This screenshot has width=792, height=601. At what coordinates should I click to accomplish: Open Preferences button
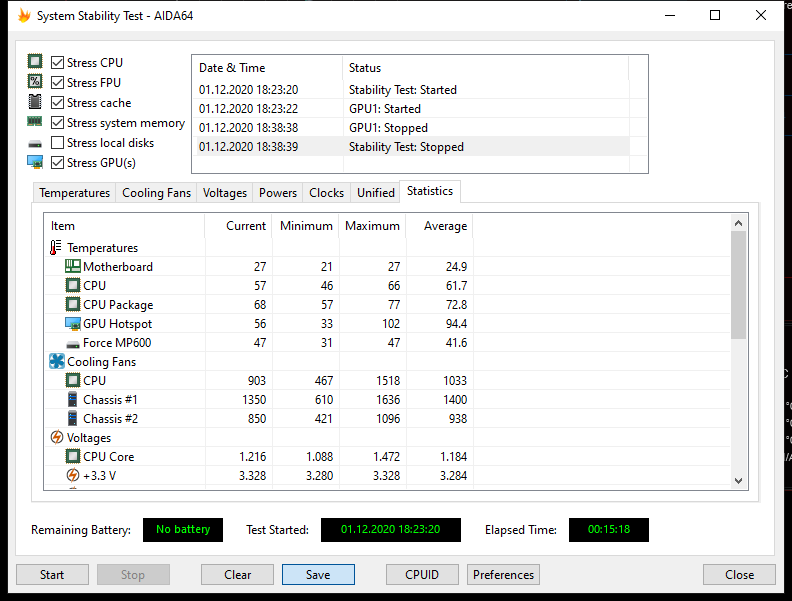click(503, 575)
